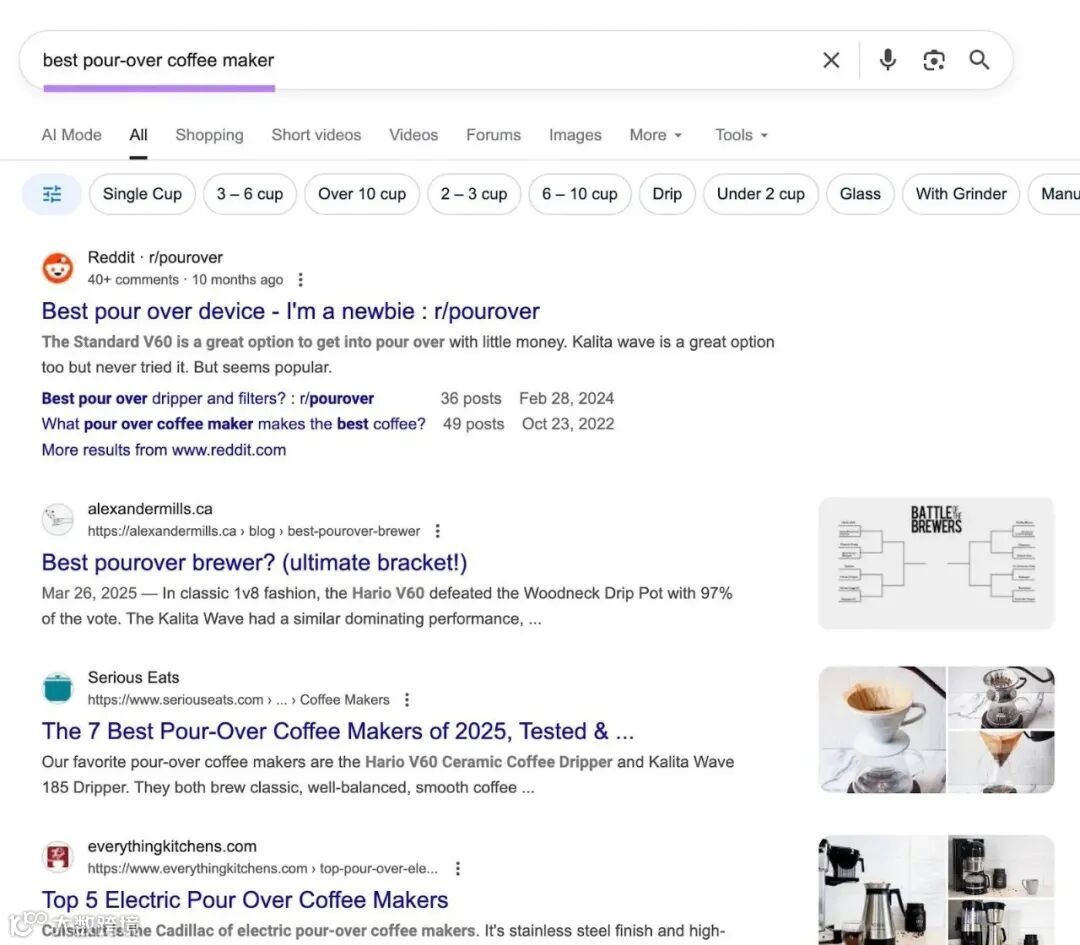Viewport: 1080px width, 945px height.
Task: Click the everythingkitchens.com URL breadcrumb
Action: coord(262,869)
